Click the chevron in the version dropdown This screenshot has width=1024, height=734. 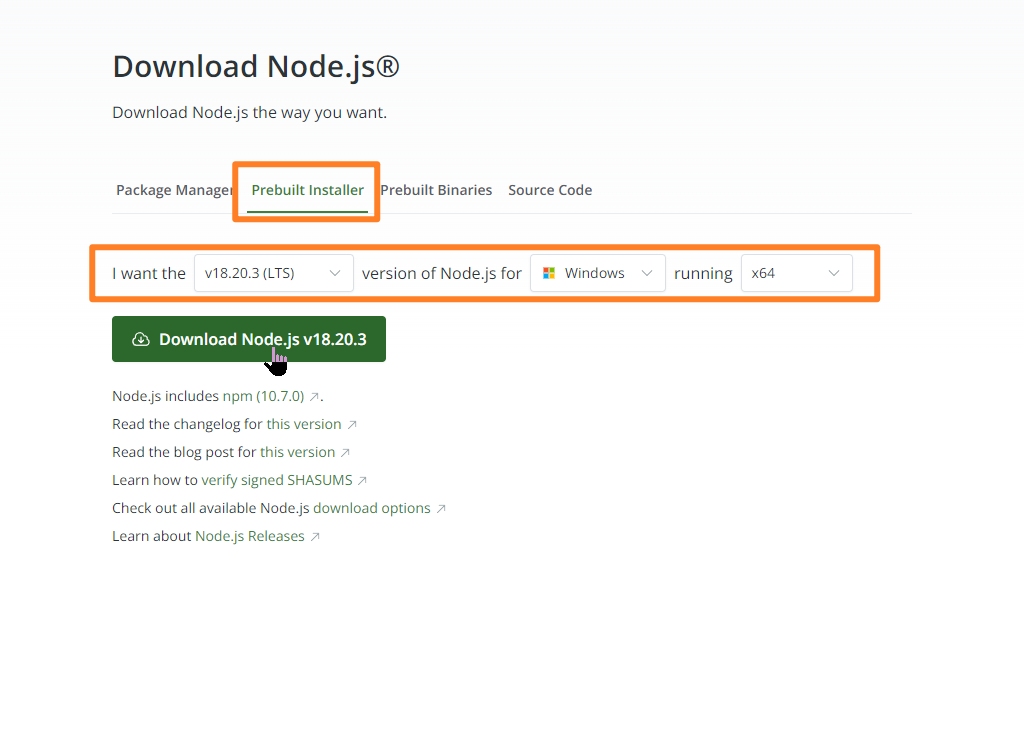335,273
